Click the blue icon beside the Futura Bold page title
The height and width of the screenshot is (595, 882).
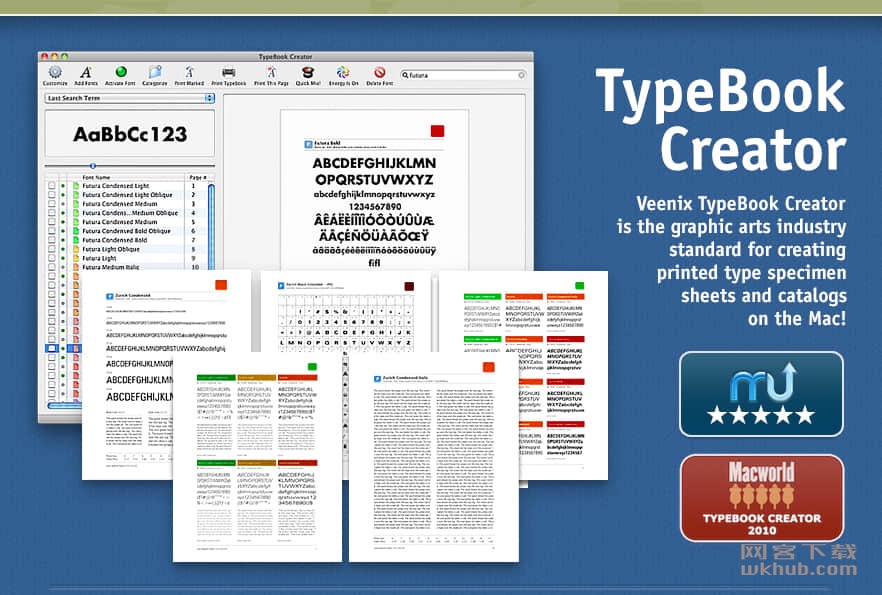coord(308,145)
